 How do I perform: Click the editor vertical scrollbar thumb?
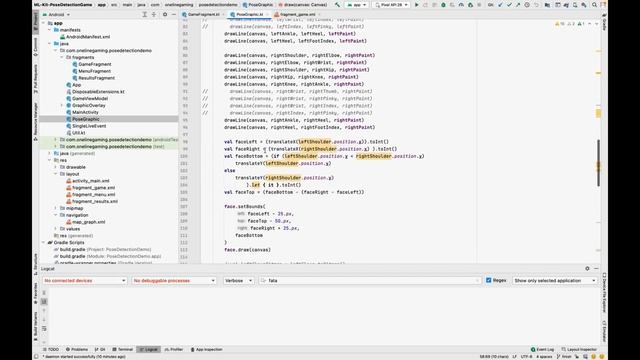(598, 162)
